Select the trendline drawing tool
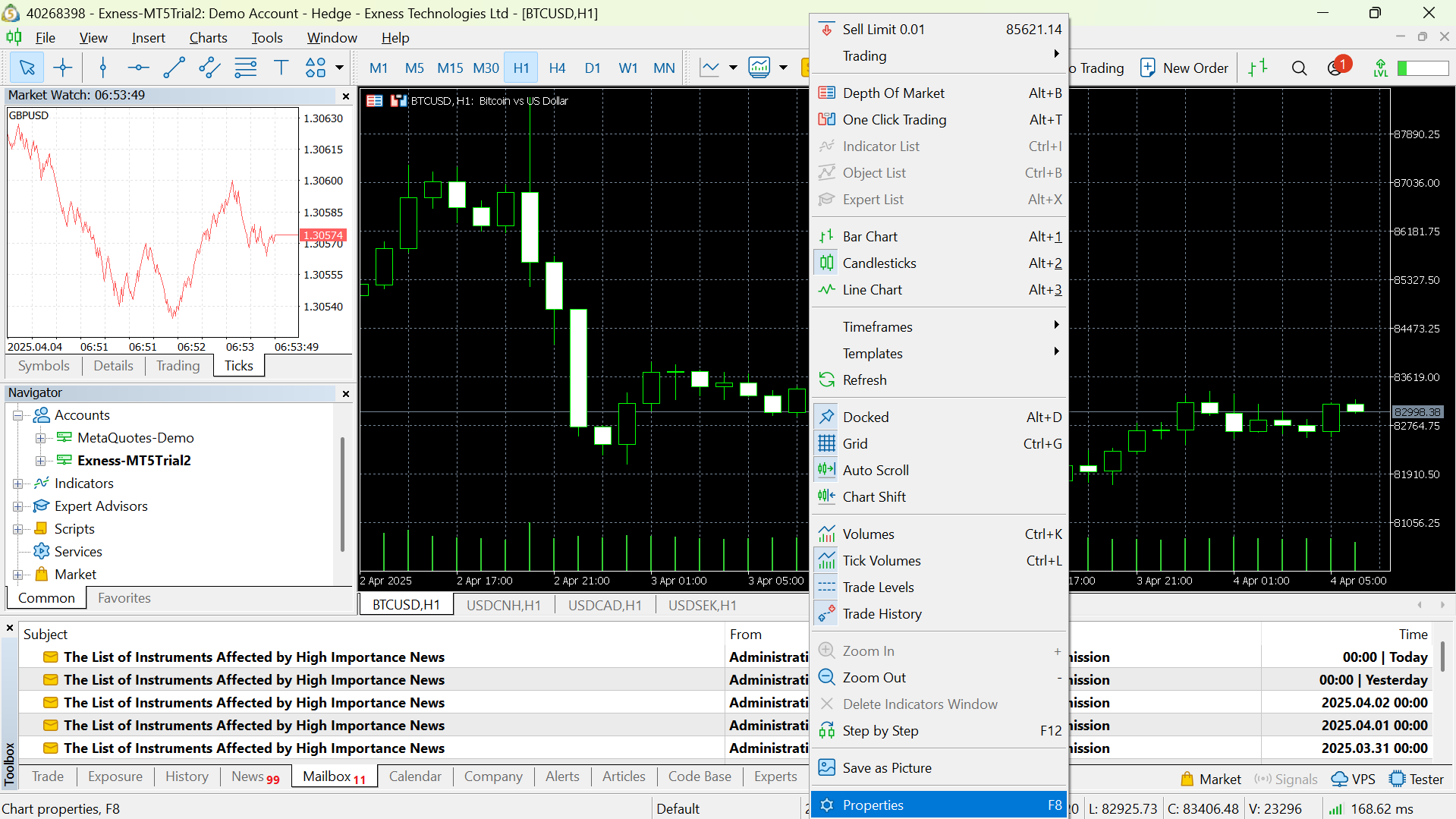Screen dimensions: 1456x819 [x=174, y=68]
